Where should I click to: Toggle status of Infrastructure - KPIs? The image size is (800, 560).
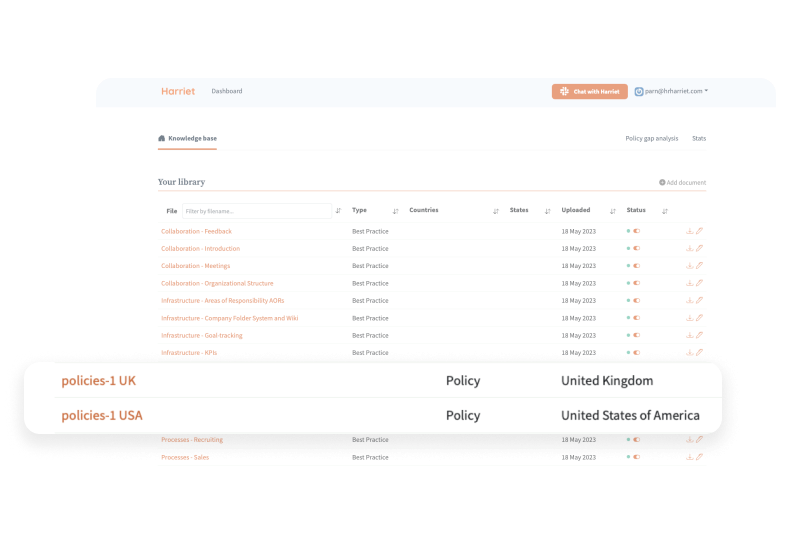pos(637,352)
